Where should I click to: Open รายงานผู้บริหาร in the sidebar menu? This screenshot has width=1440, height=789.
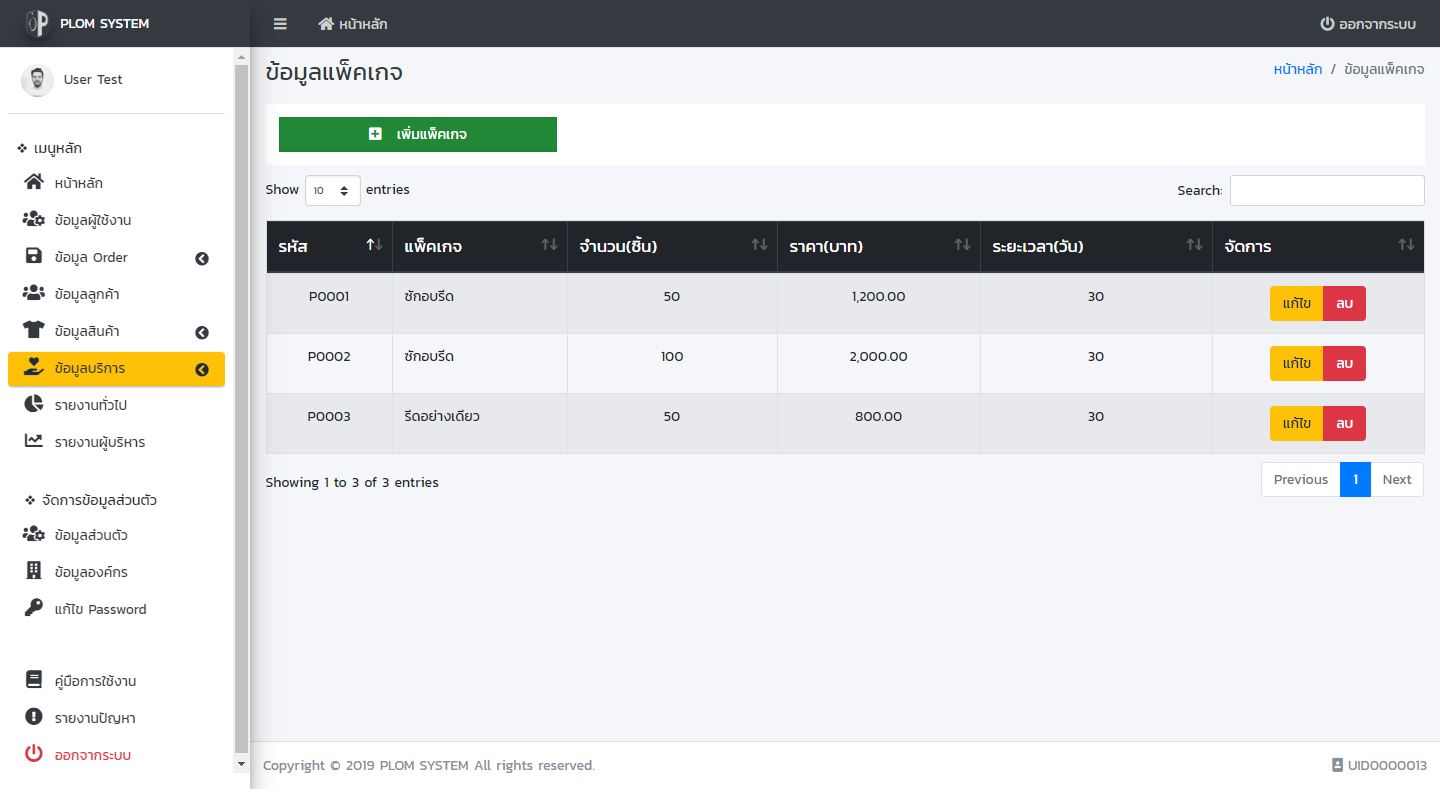(99, 442)
